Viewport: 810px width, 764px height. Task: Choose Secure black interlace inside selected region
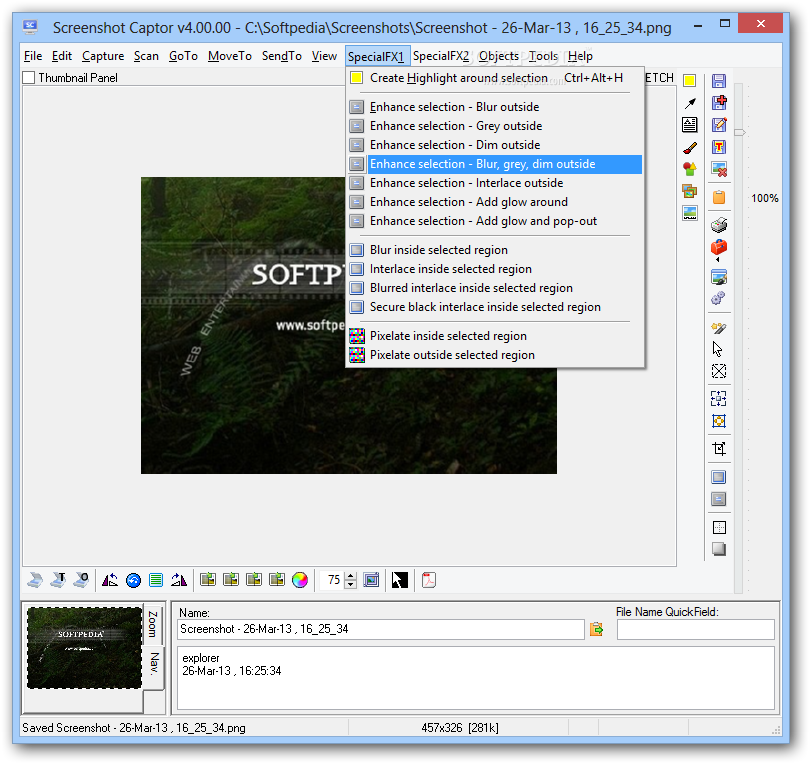click(x=494, y=307)
